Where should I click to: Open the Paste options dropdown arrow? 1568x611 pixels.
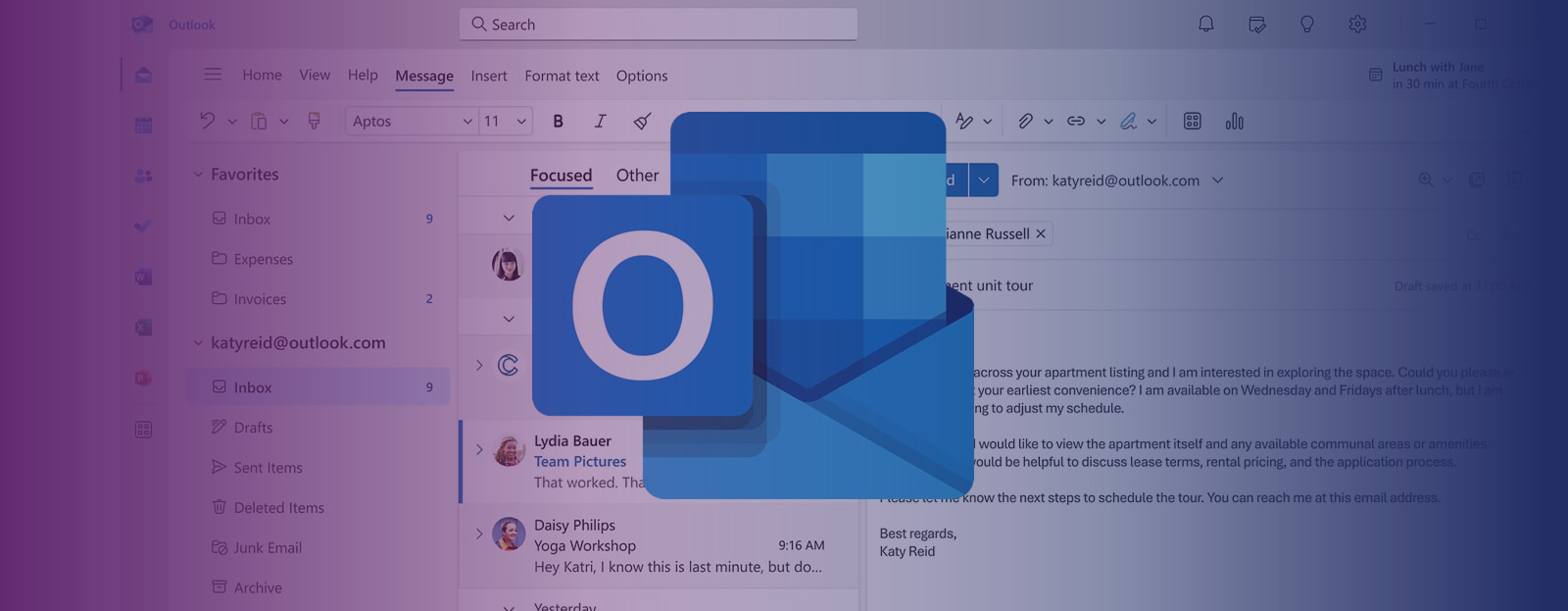tap(284, 122)
